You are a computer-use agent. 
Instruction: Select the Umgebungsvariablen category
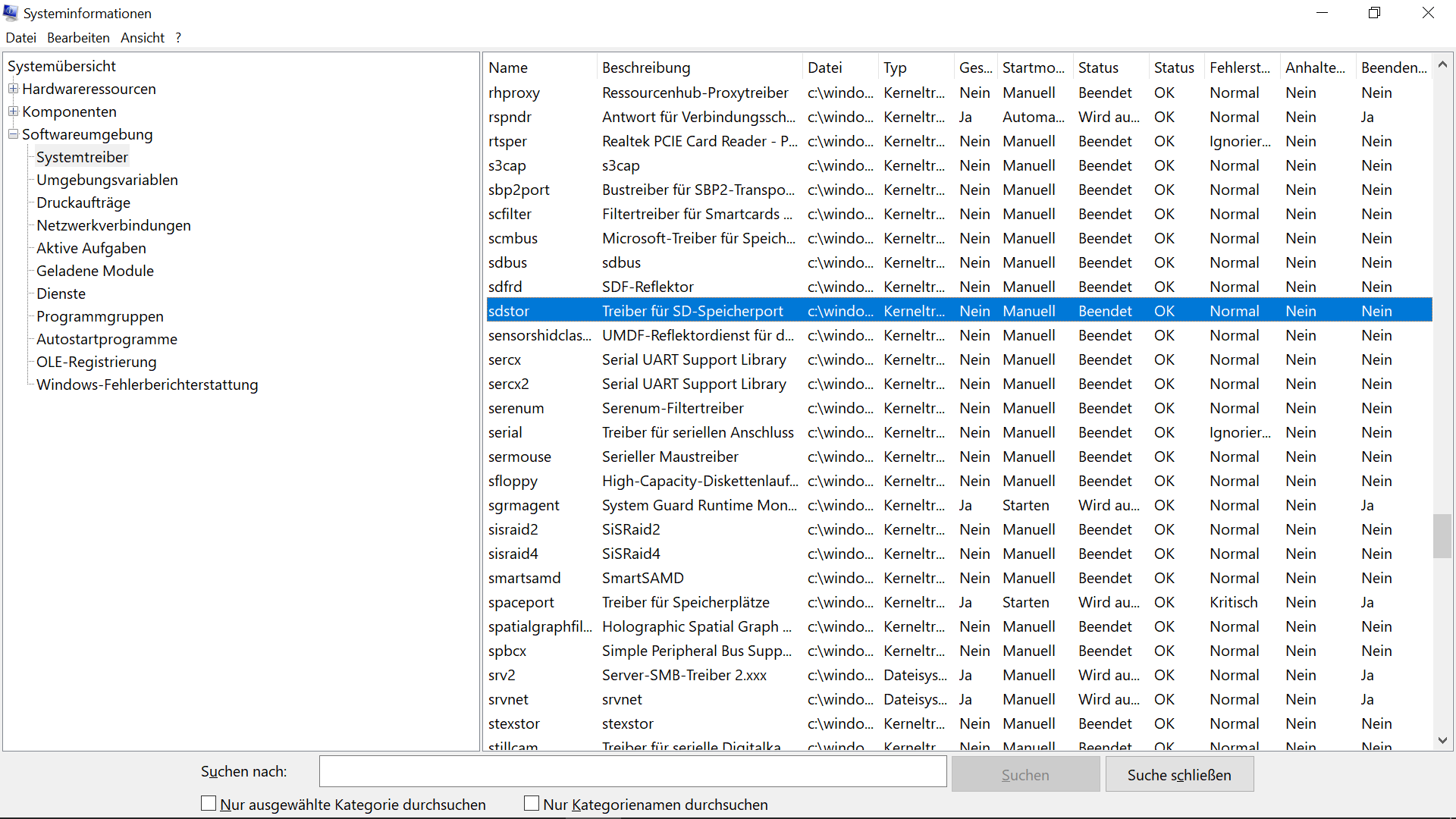point(107,180)
